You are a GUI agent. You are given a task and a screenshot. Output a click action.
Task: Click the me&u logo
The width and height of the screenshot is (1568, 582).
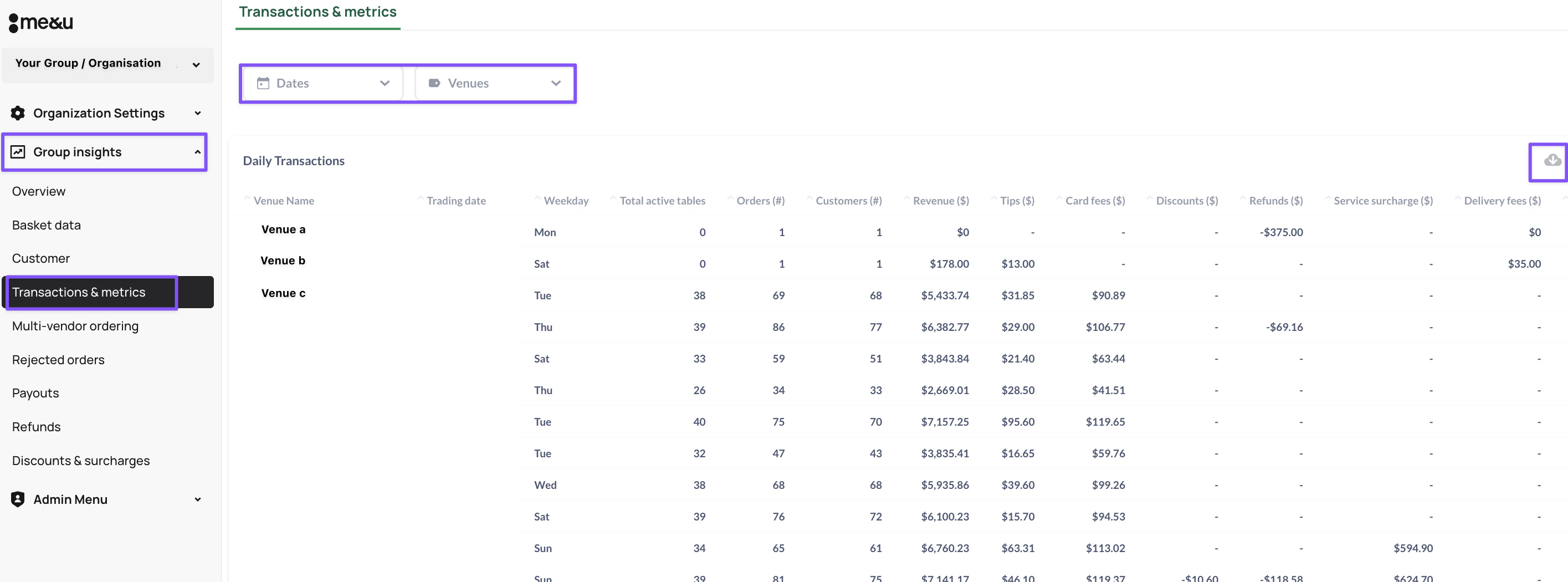41,23
